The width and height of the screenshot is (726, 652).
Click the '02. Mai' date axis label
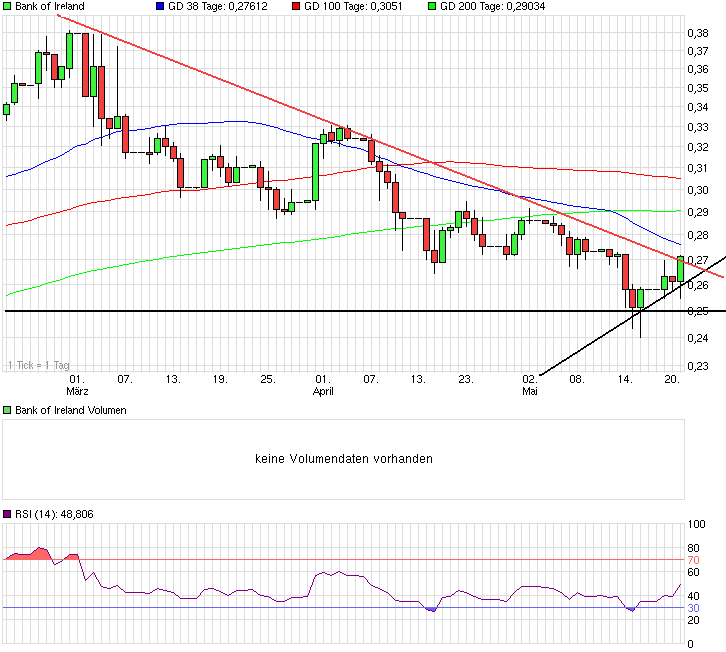click(x=530, y=386)
